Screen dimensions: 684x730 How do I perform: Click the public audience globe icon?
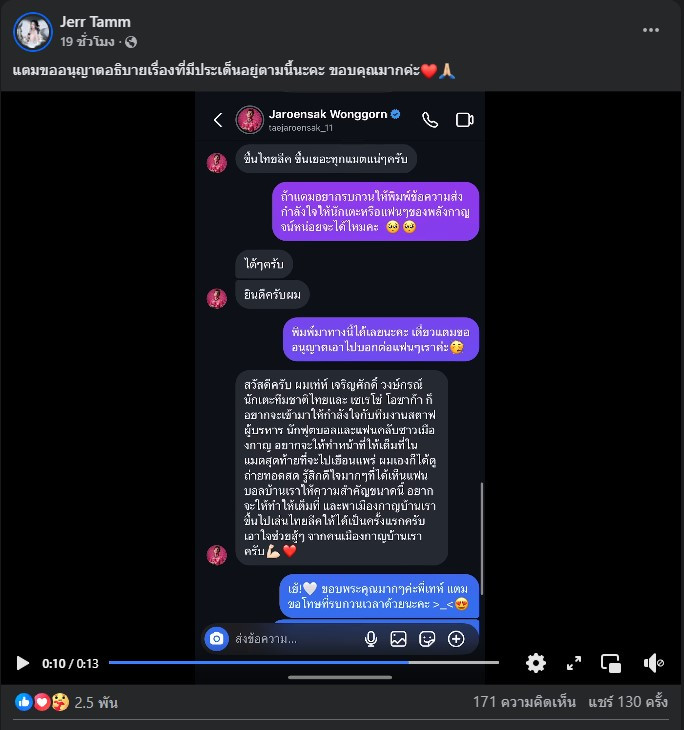point(131,42)
